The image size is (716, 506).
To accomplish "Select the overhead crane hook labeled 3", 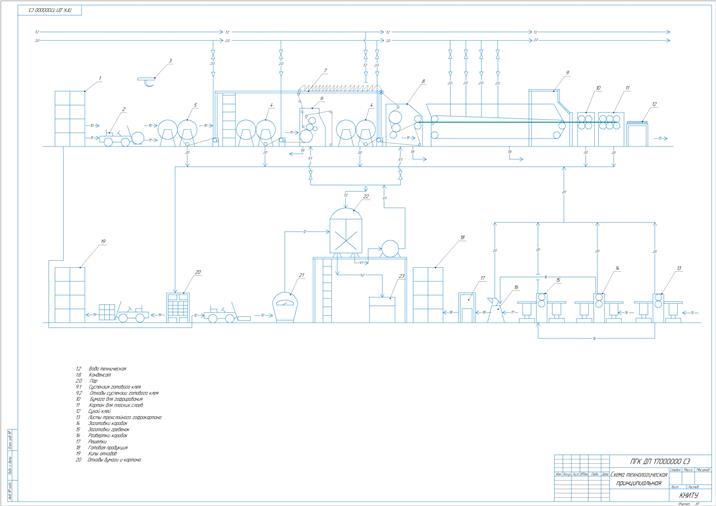I will click(x=147, y=81).
